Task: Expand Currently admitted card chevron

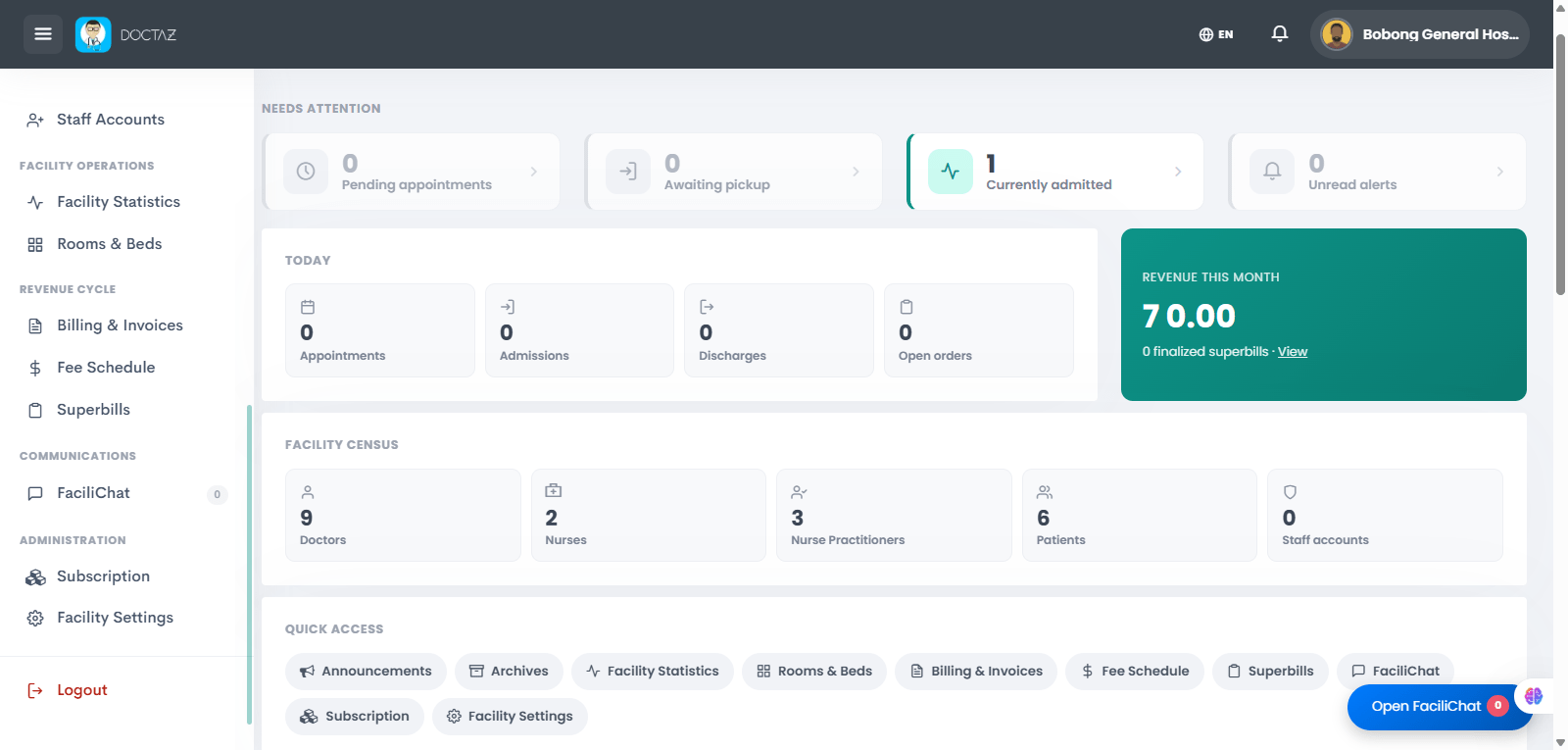Action: tap(1178, 172)
